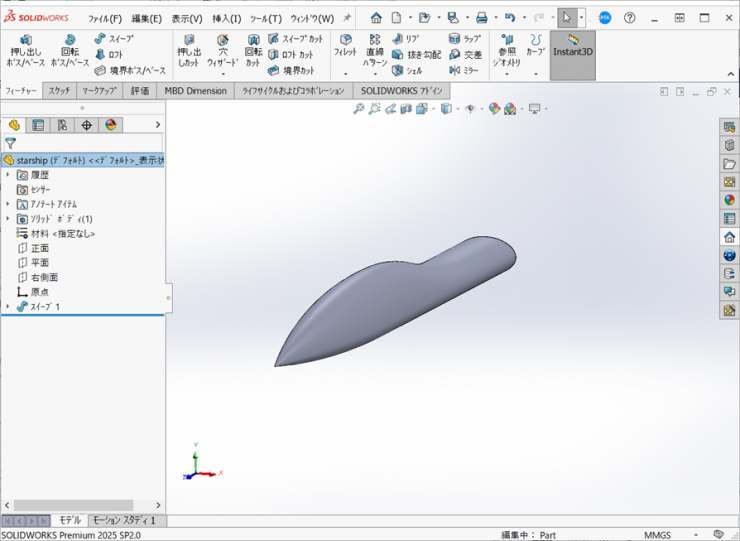Viewport: 740px width, 541px height.
Task: Open Appearances tab in right task pane
Action: click(x=729, y=199)
